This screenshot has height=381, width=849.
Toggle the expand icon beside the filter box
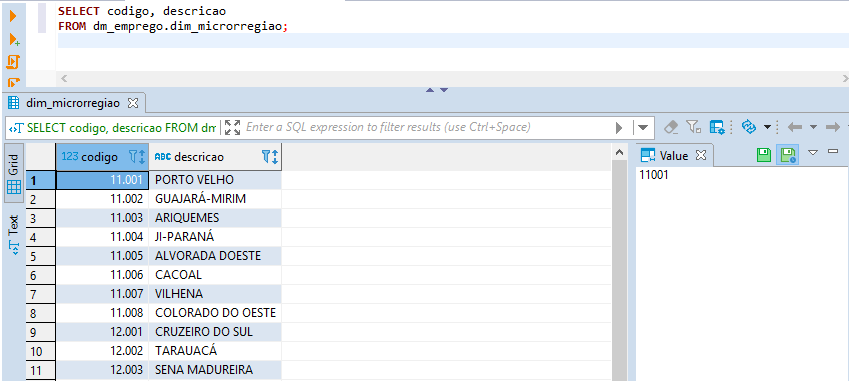[232, 128]
